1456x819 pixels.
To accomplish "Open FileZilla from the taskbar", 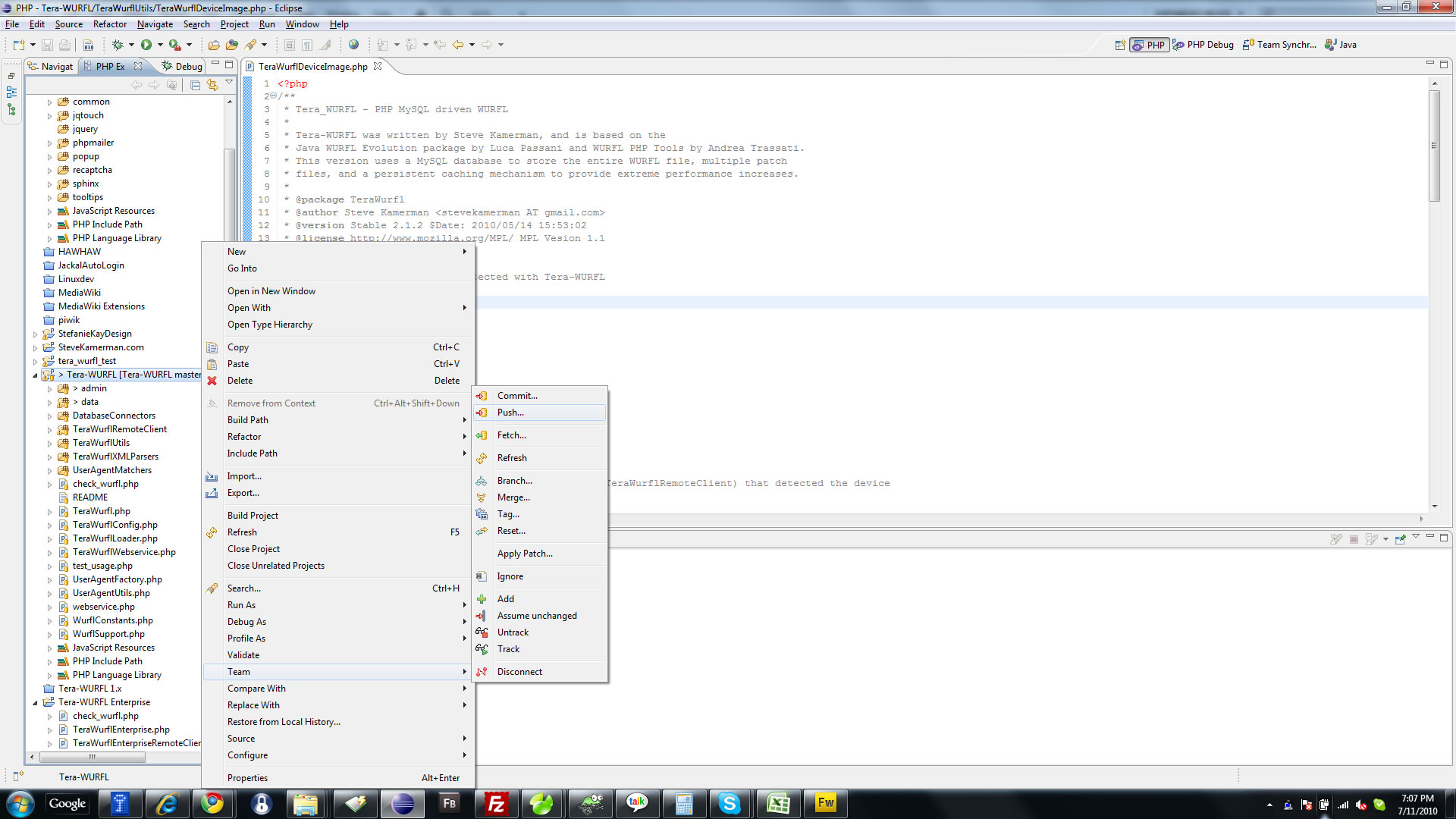I will coord(496,803).
